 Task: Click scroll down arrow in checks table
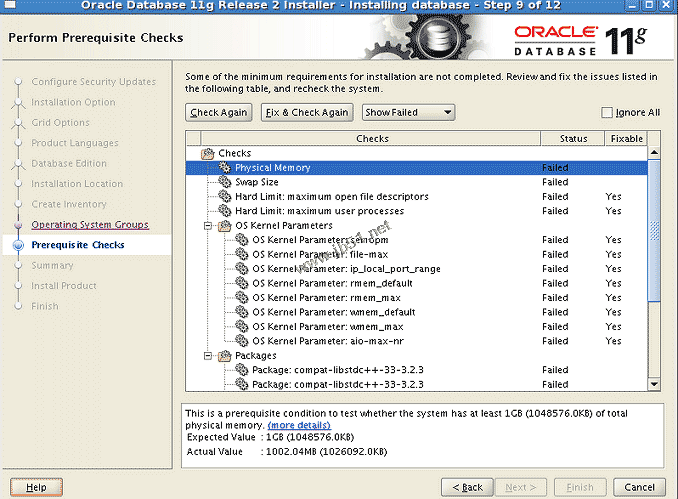click(654, 384)
